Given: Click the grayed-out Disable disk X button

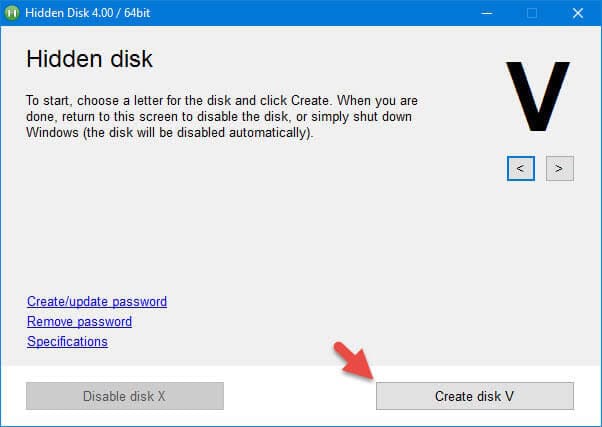Looking at the screenshot, I should coord(124,396).
